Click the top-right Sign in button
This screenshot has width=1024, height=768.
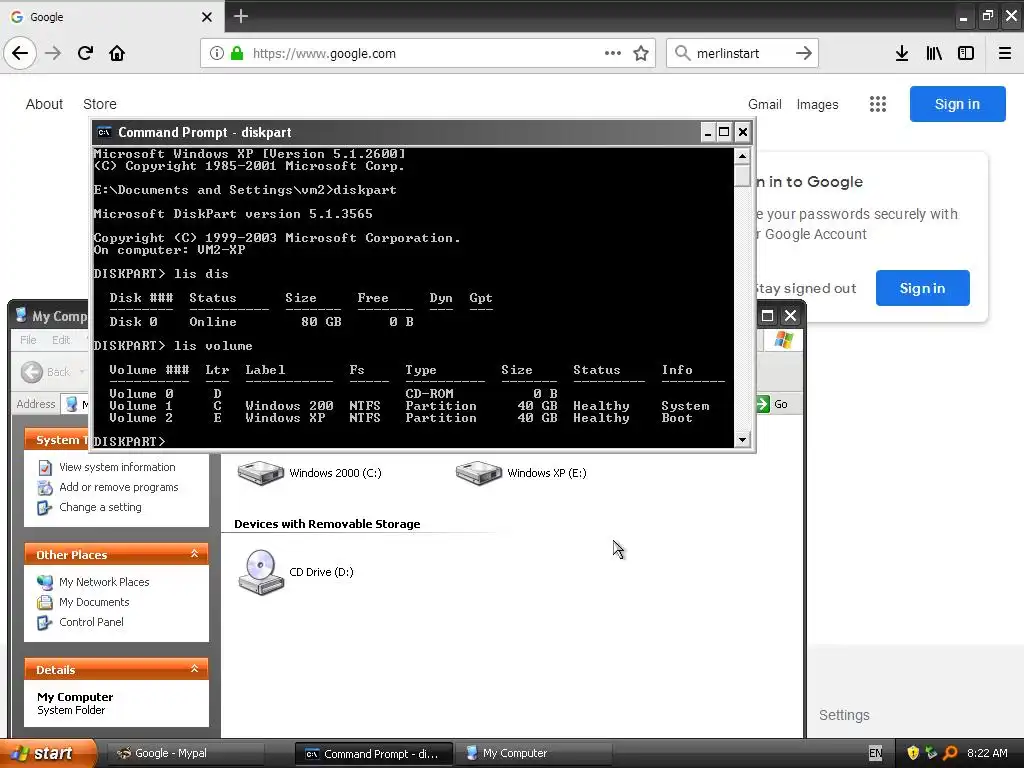pos(957,104)
